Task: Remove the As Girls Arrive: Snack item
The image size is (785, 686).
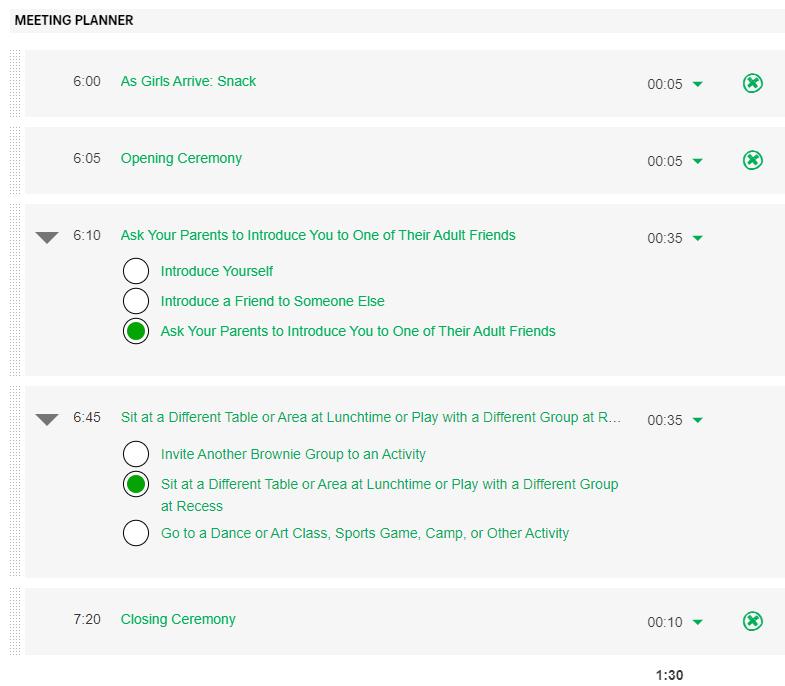Action: click(x=753, y=83)
